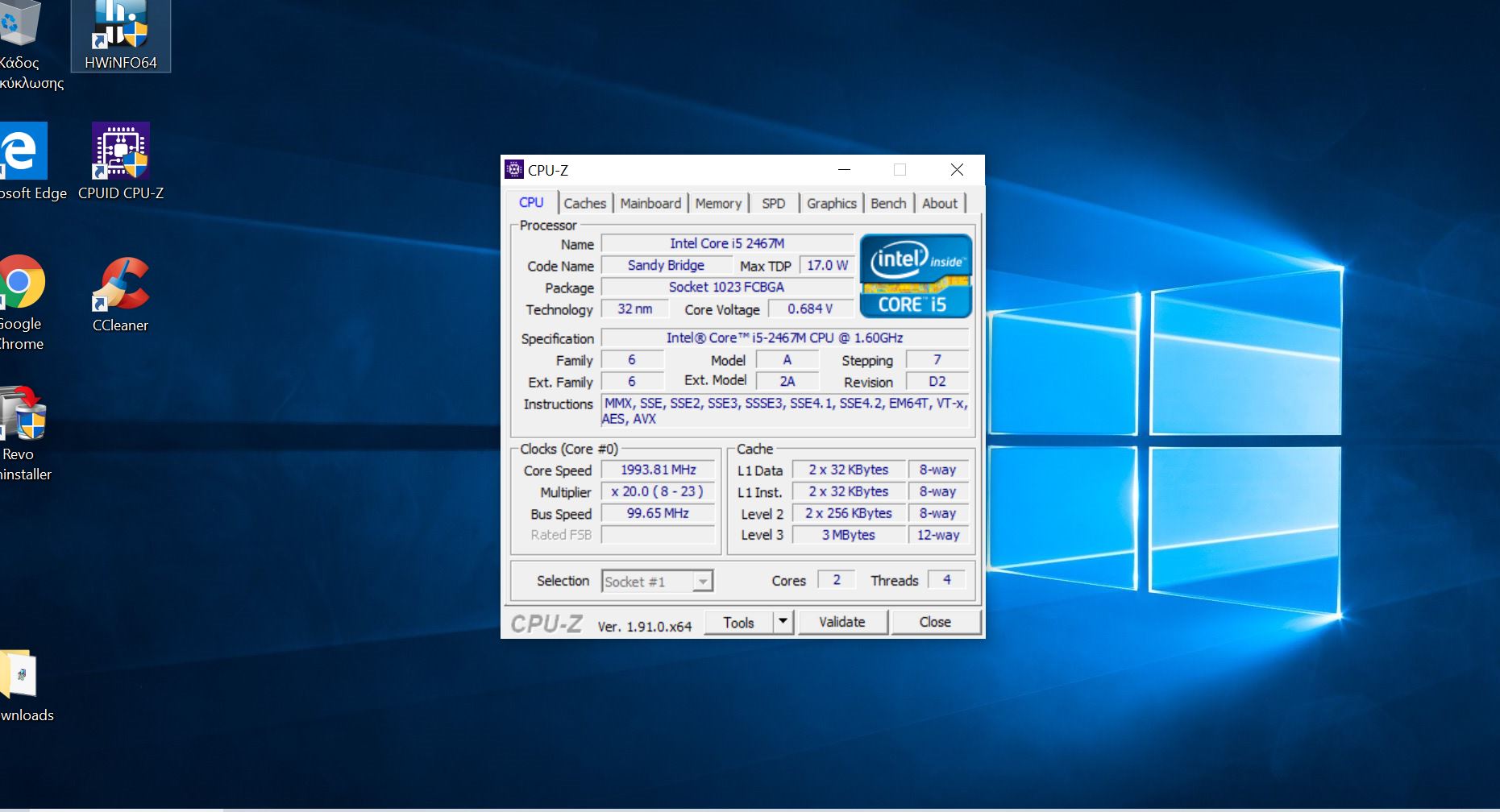1500x812 pixels.
Task: Click the processor name 'Intel Core i5 2467M'
Action: pyautogui.click(x=727, y=243)
